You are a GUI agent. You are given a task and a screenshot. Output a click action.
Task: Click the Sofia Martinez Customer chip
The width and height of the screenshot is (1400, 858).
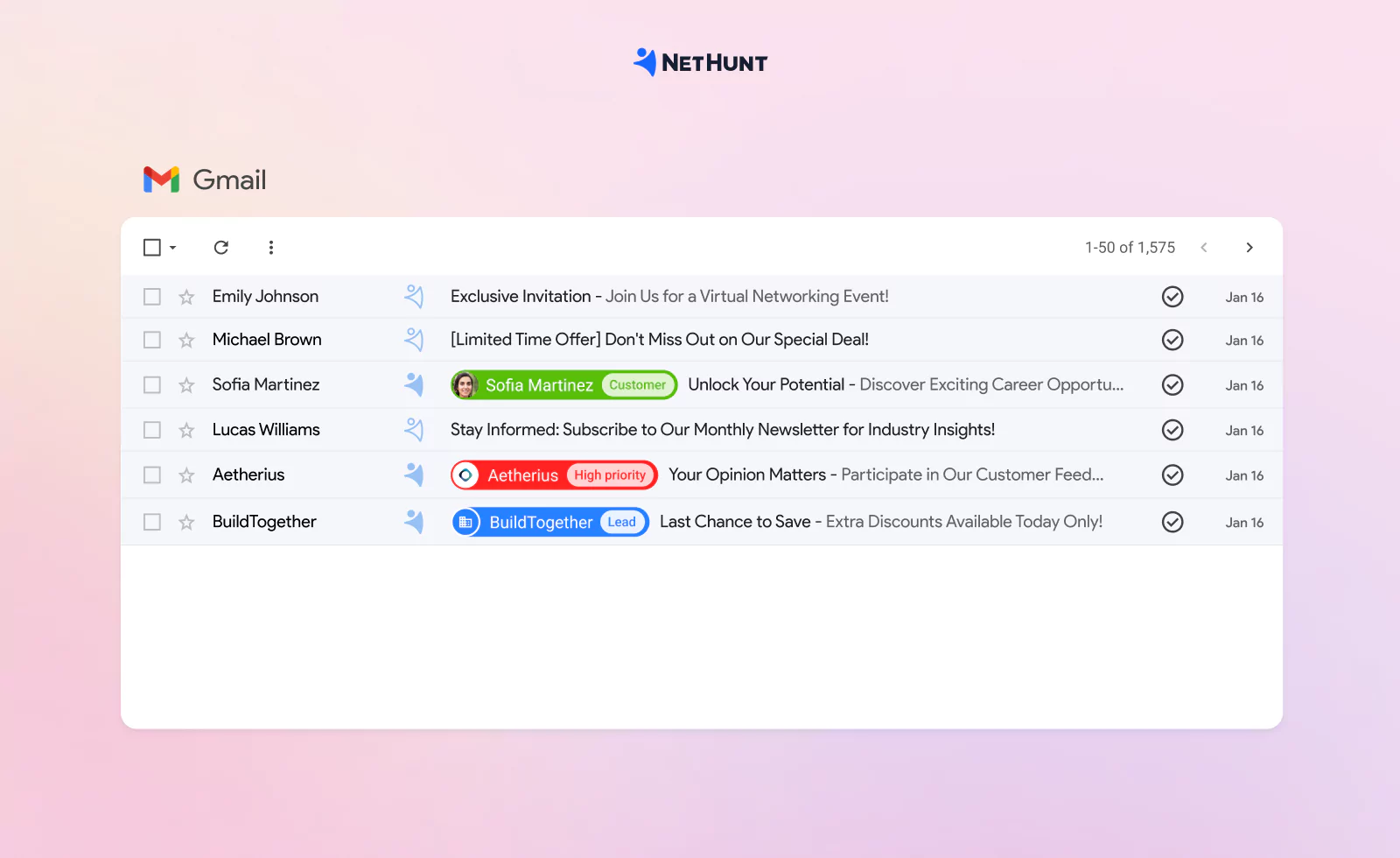(x=637, y=384)
